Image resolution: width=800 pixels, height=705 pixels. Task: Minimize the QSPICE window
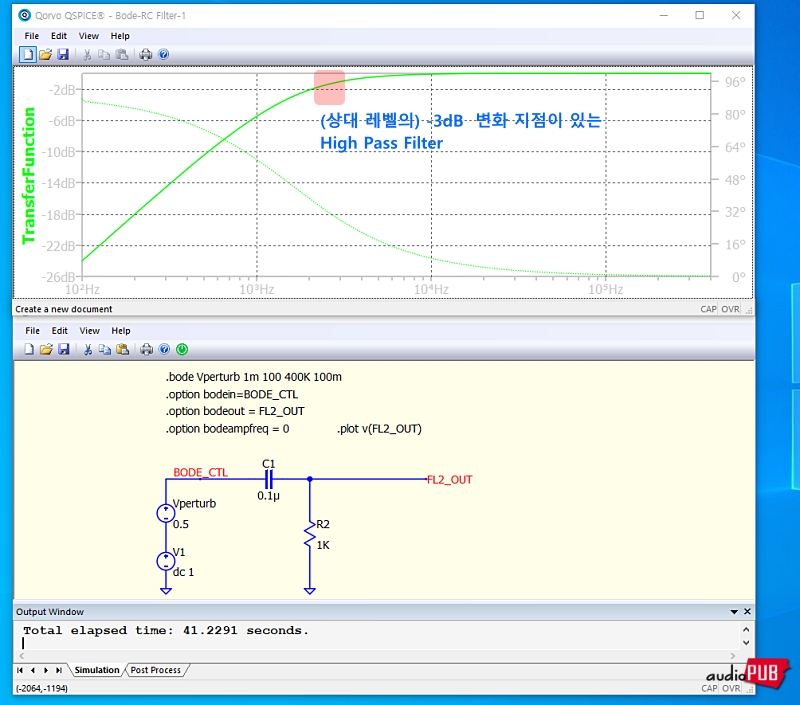(664, 15)
